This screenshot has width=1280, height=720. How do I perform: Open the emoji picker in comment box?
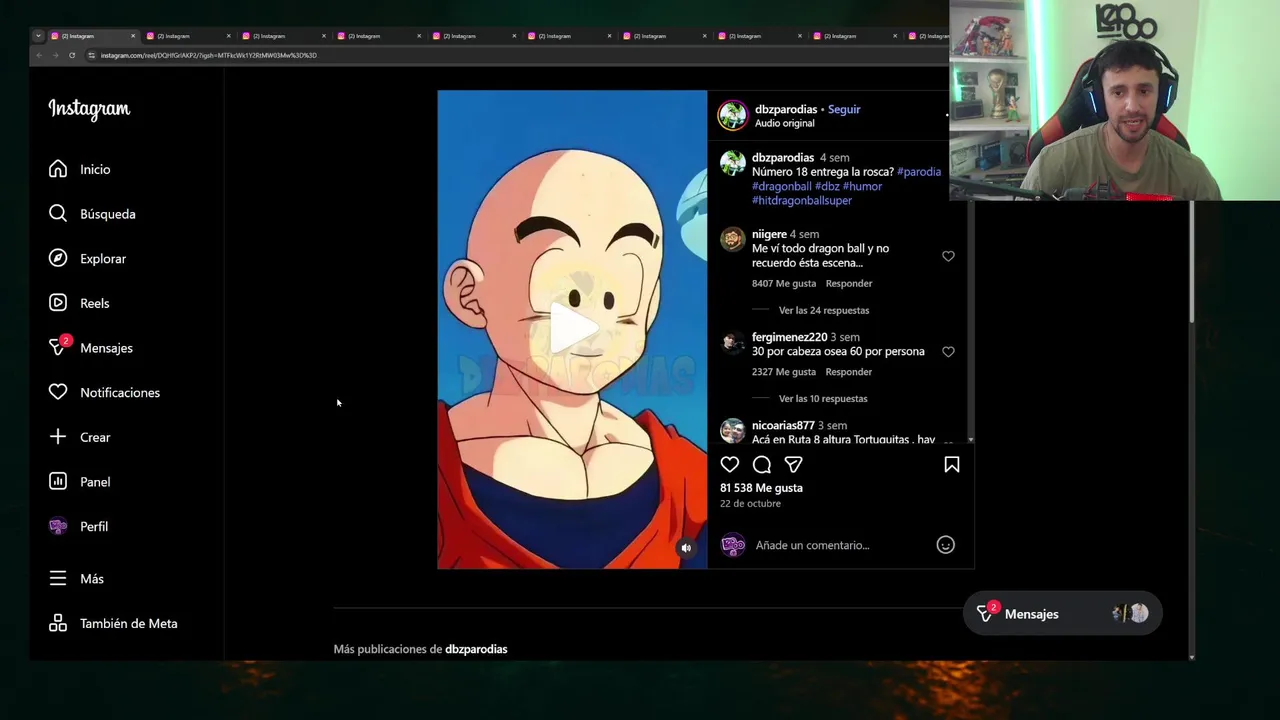tap(945, 545)
